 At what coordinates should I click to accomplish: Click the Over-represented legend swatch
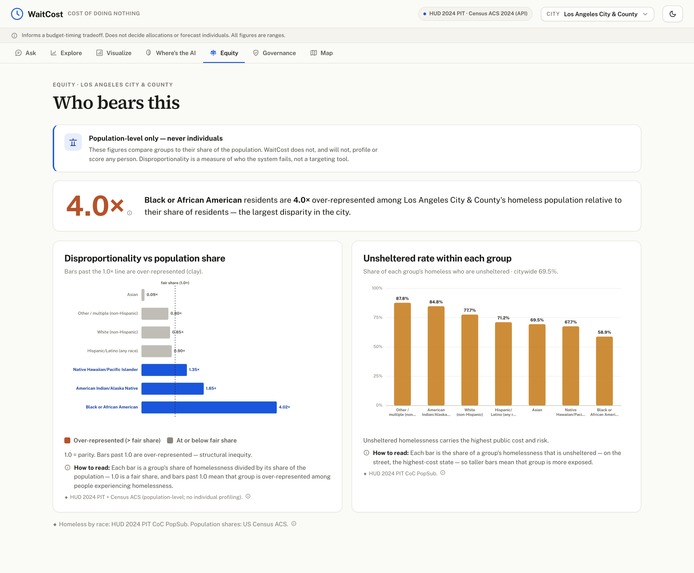67,440
